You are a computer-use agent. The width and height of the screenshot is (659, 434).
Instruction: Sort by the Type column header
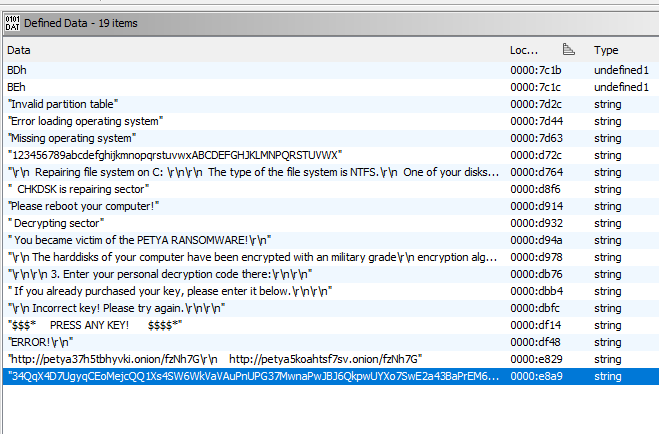606,49
